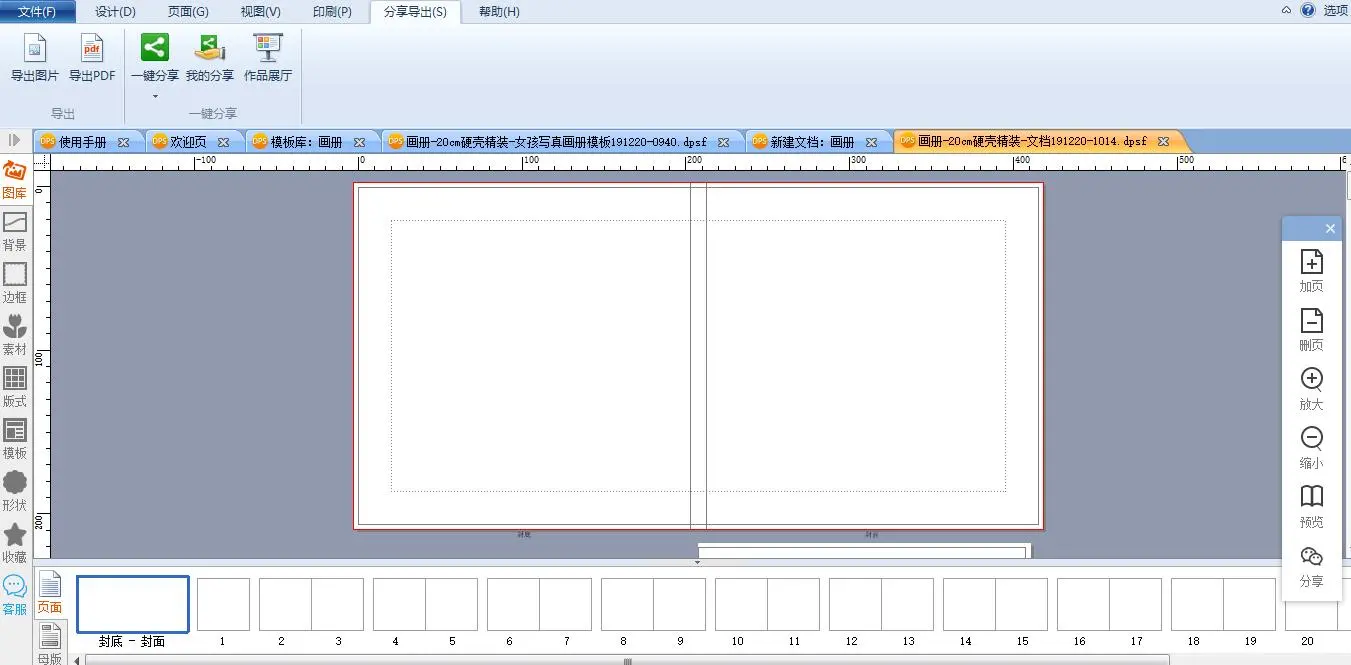Open the 收藏 favorites panel
This screenshot has width=1351, height=665.
pyautogui.click(x=15, y=544)
